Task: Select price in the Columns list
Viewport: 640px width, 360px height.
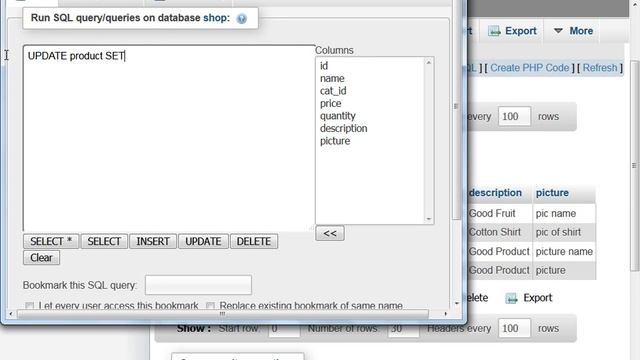Action: tap(330, 103)
